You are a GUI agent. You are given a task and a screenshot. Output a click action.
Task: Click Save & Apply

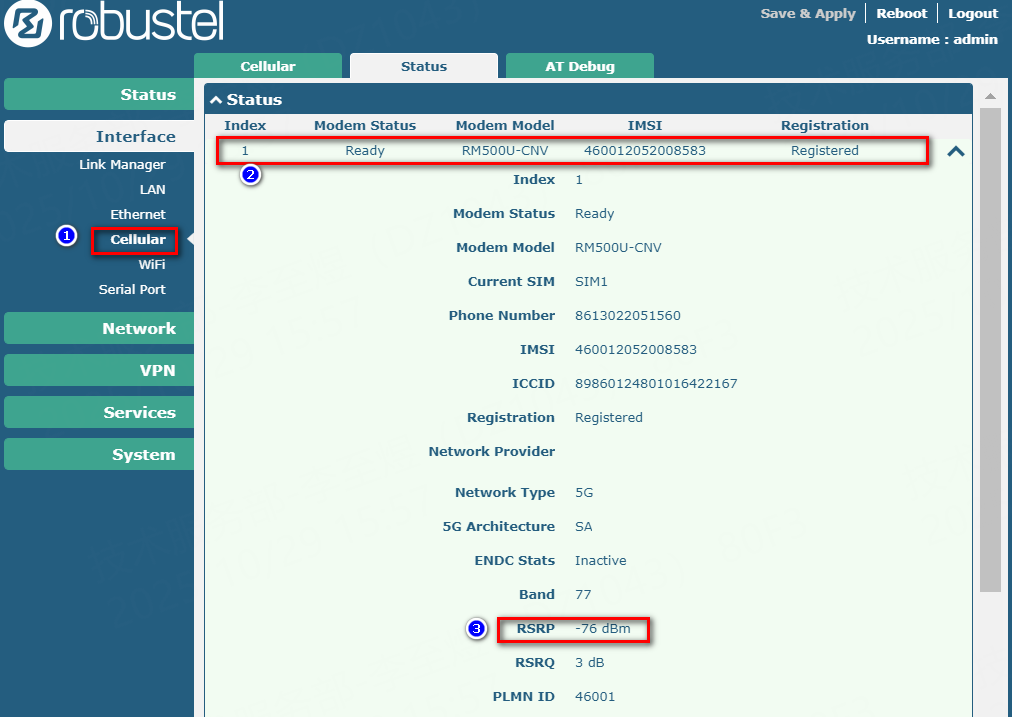(x=807, y=13)
